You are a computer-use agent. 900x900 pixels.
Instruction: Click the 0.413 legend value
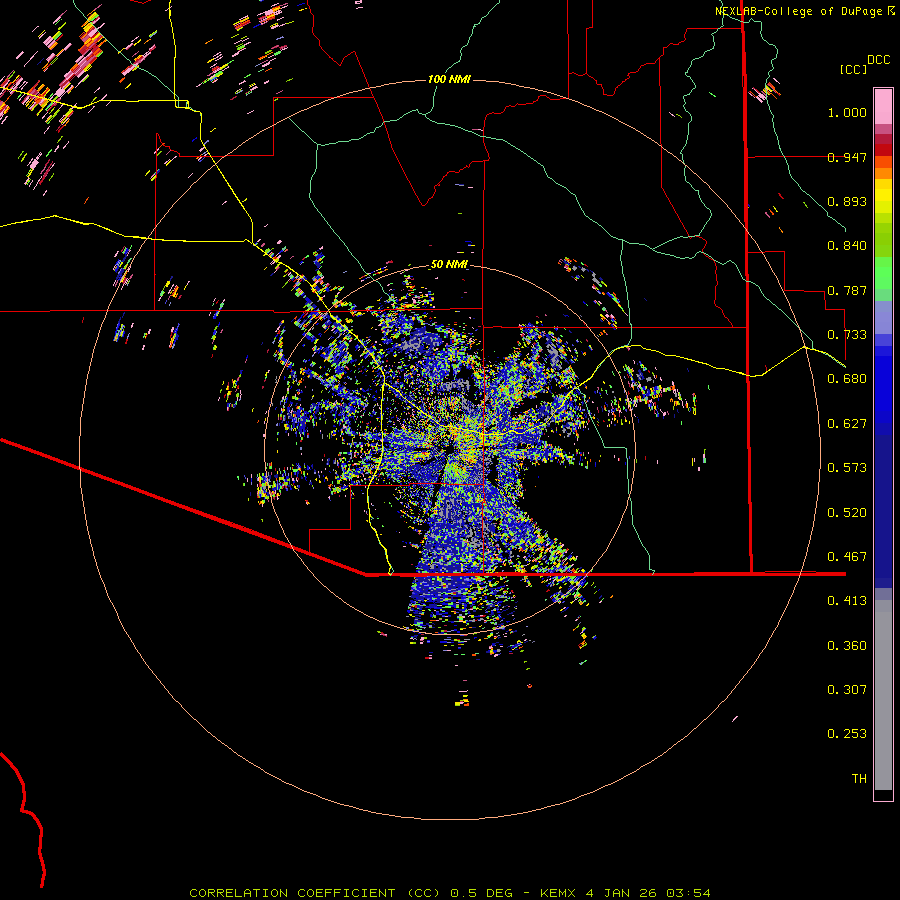tap(847, 601)
